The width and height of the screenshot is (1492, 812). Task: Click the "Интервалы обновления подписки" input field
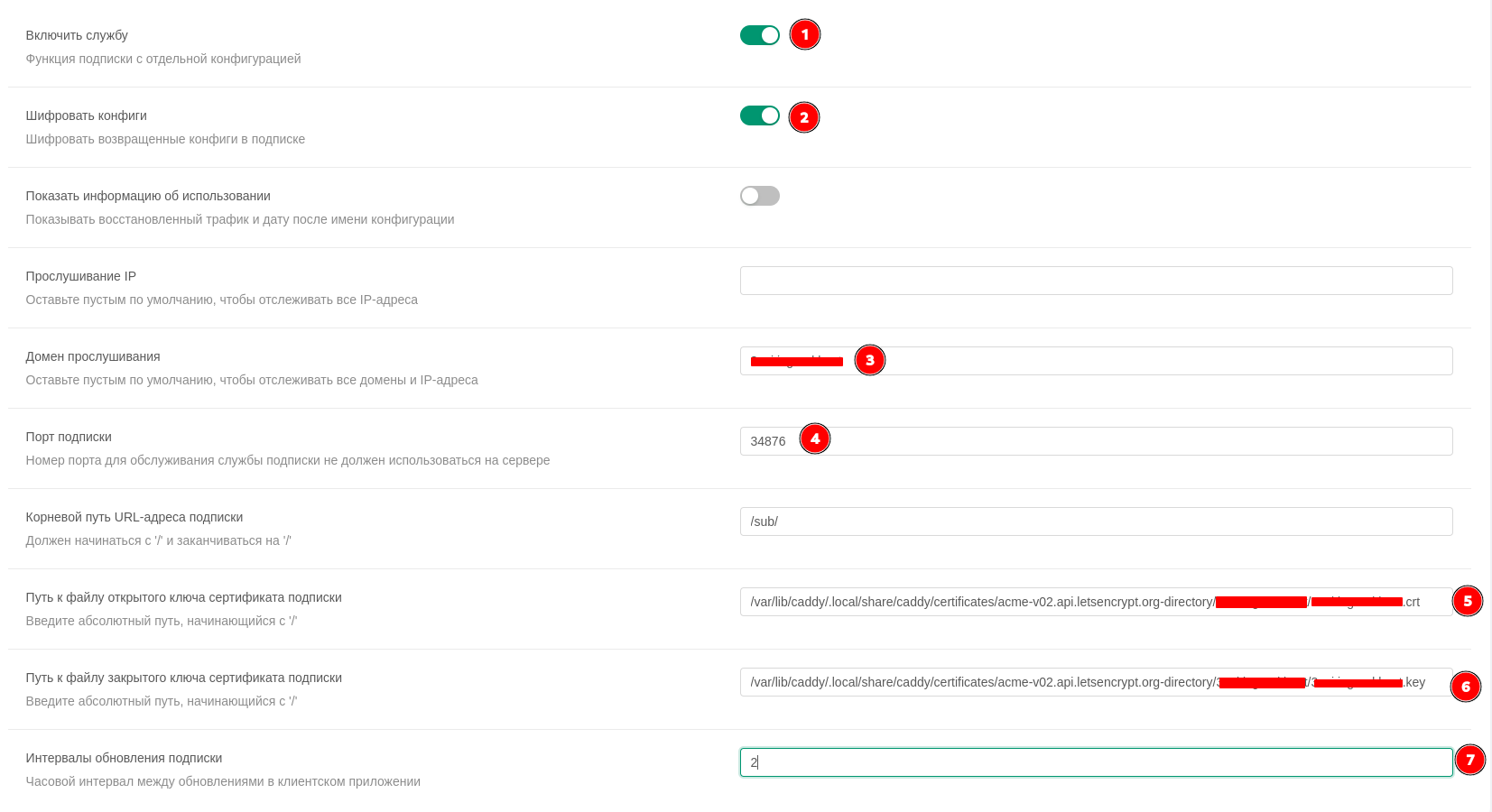[1096, 762]
